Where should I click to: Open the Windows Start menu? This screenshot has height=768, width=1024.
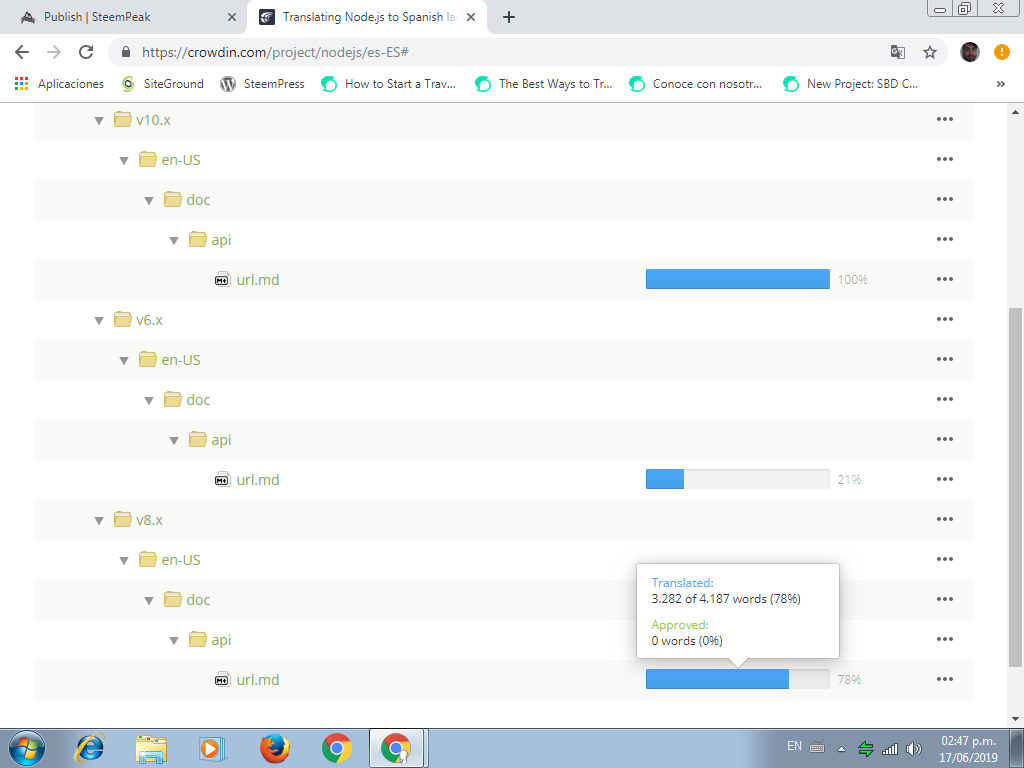pyautogui.click(x=28, y=747)
